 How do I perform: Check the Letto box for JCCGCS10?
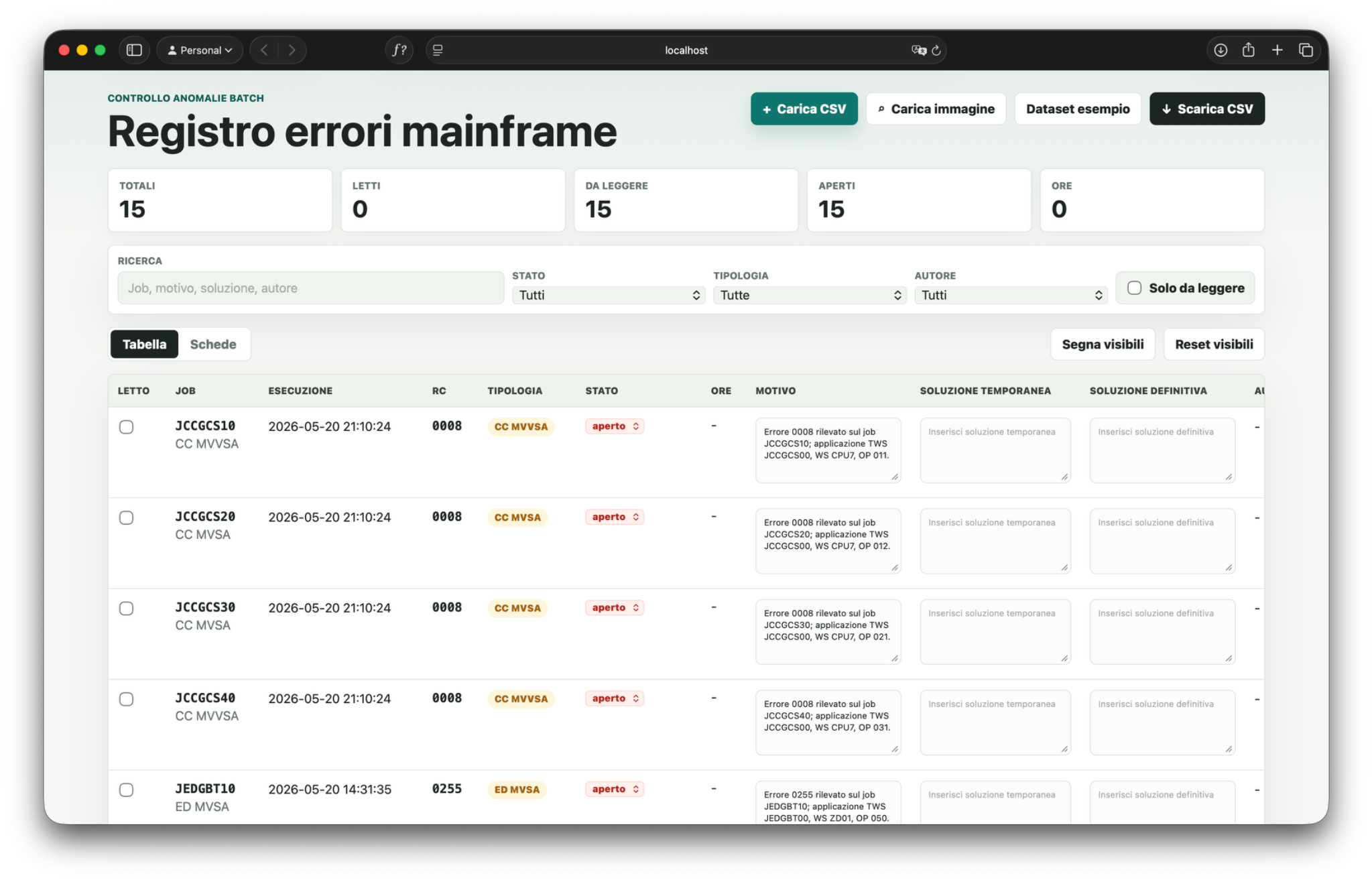126,427
